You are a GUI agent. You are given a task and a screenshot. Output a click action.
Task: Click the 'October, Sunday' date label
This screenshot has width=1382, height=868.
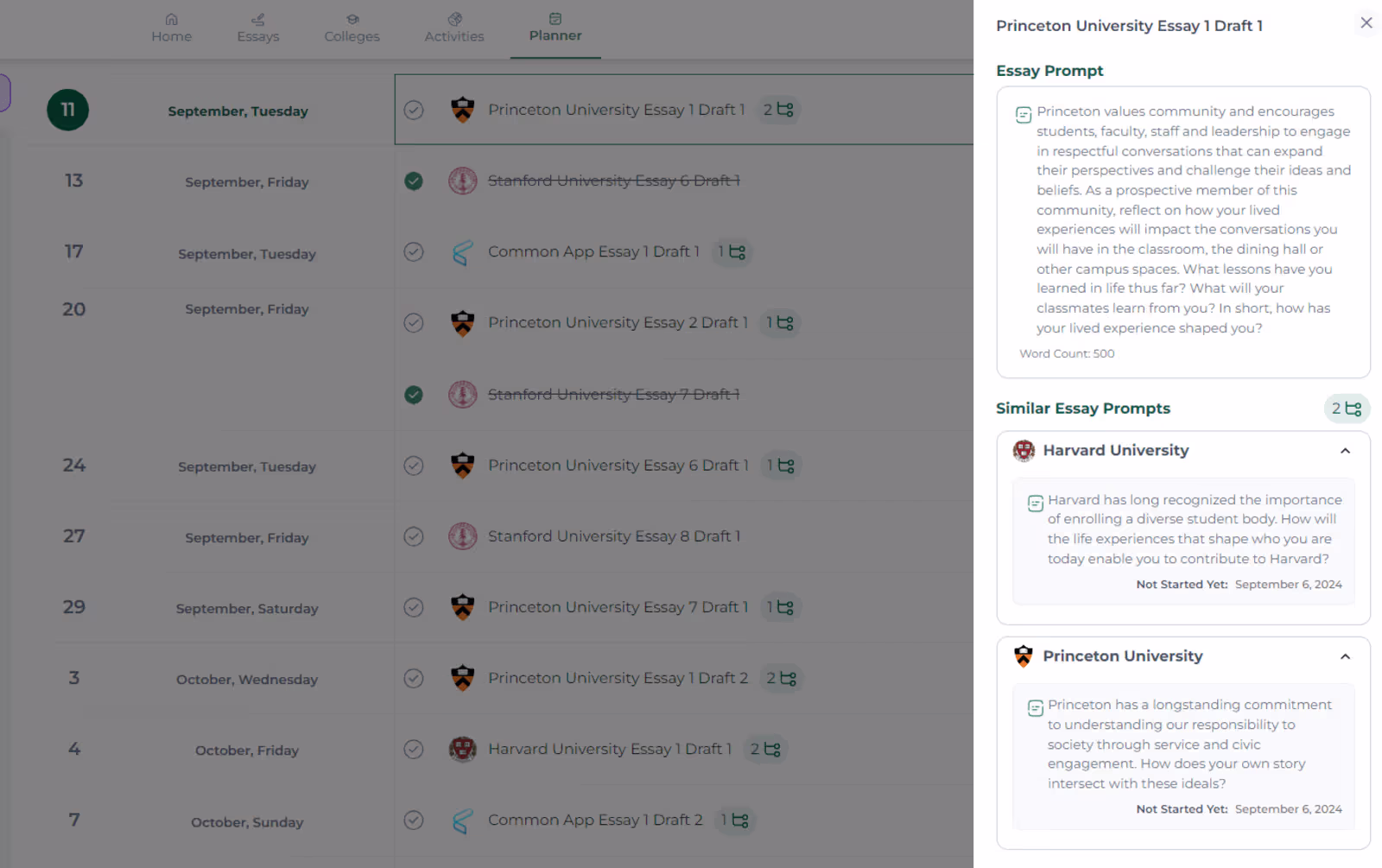tap(247, 822)
